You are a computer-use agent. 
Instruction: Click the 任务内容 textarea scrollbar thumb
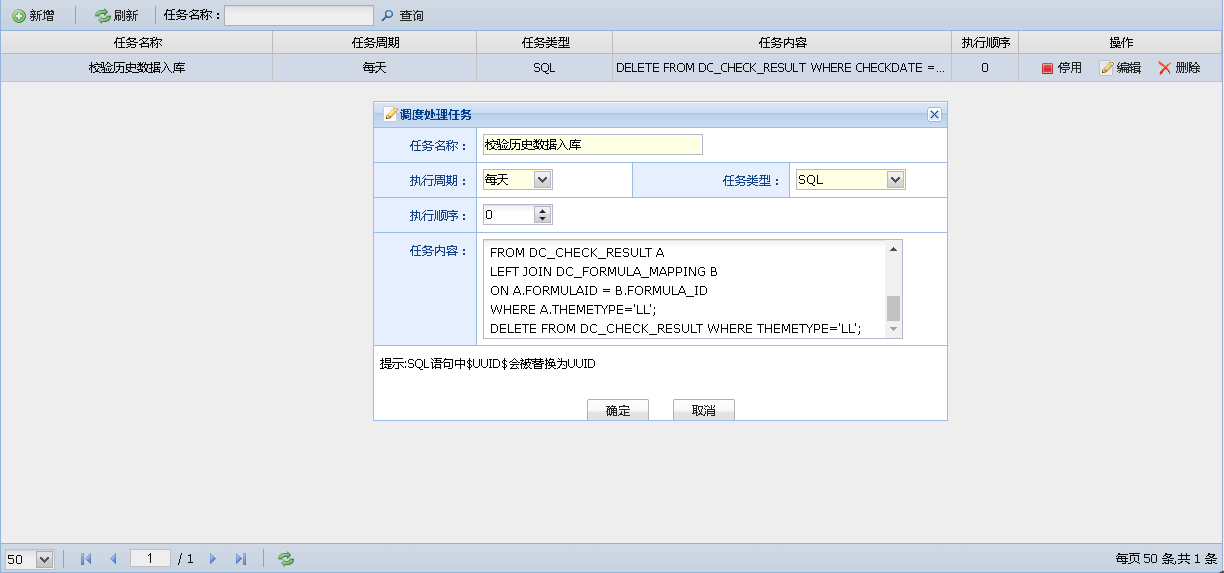893,307
